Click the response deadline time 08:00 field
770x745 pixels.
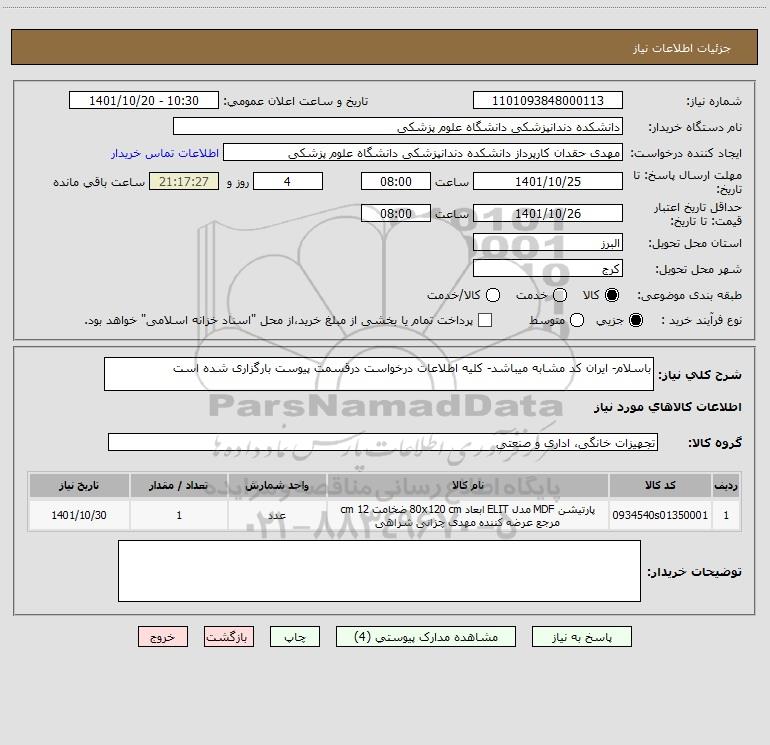[396, 181]
